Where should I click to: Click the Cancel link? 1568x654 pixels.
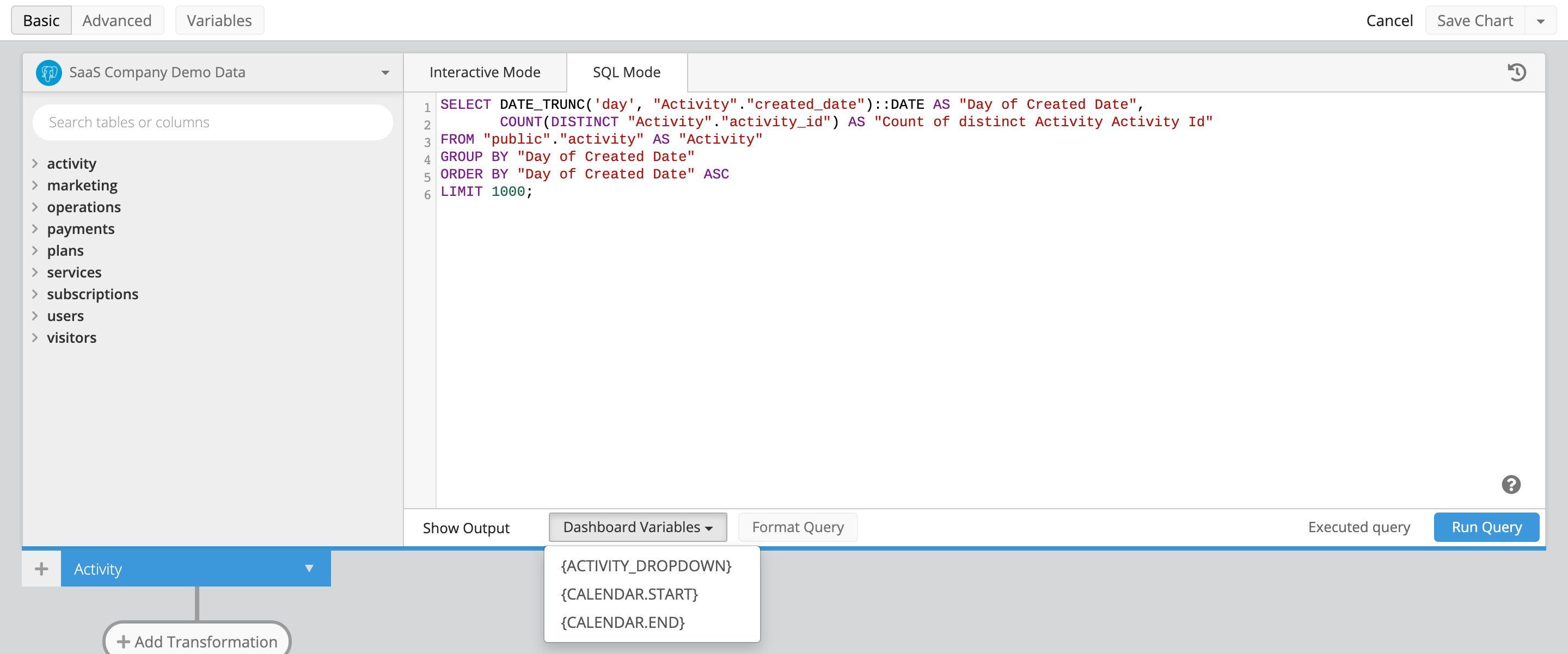tap(1389, 21)
